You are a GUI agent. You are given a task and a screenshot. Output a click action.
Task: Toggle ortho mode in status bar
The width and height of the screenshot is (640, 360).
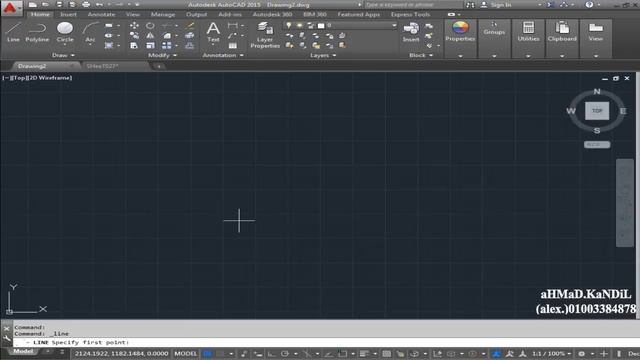(271, 353)
